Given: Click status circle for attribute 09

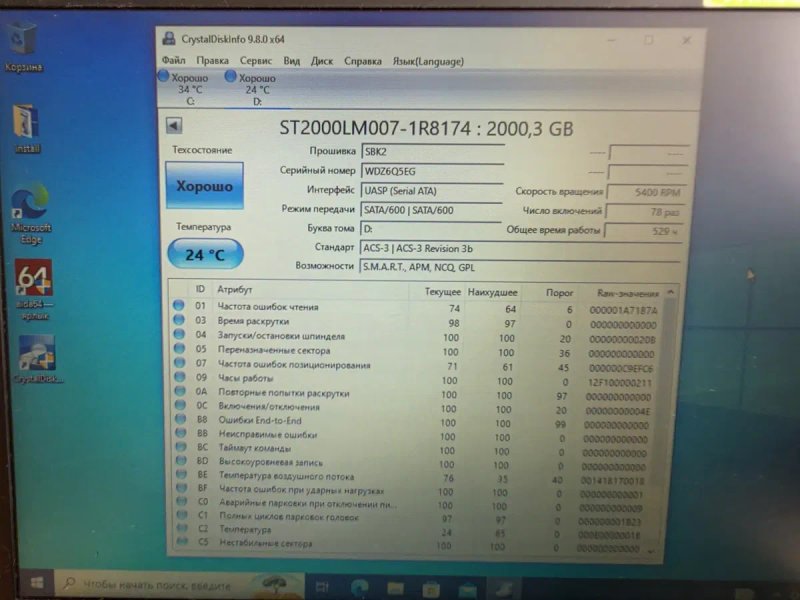Looking at the screenshot, I should click(x=180, y=377).
